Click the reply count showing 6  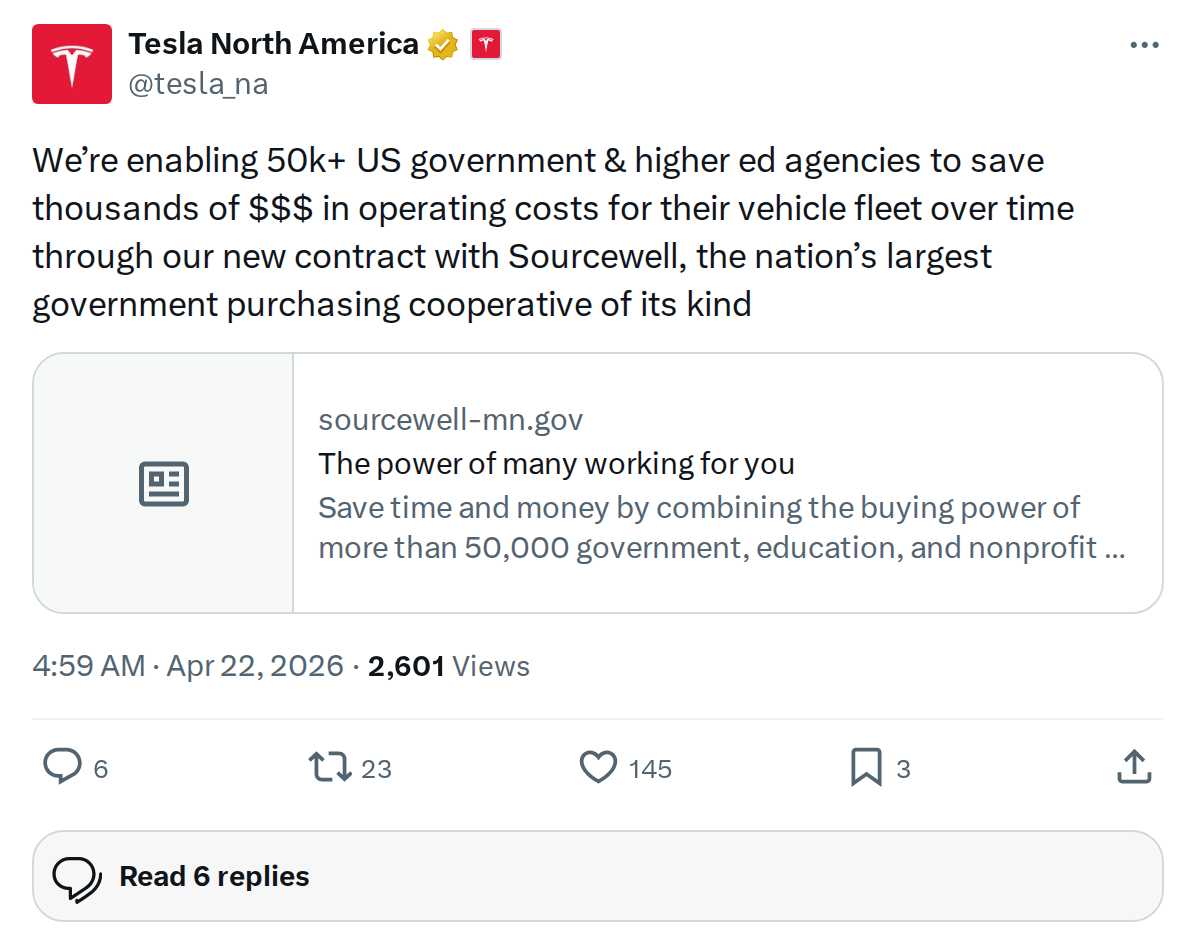(x=100, y=768)
